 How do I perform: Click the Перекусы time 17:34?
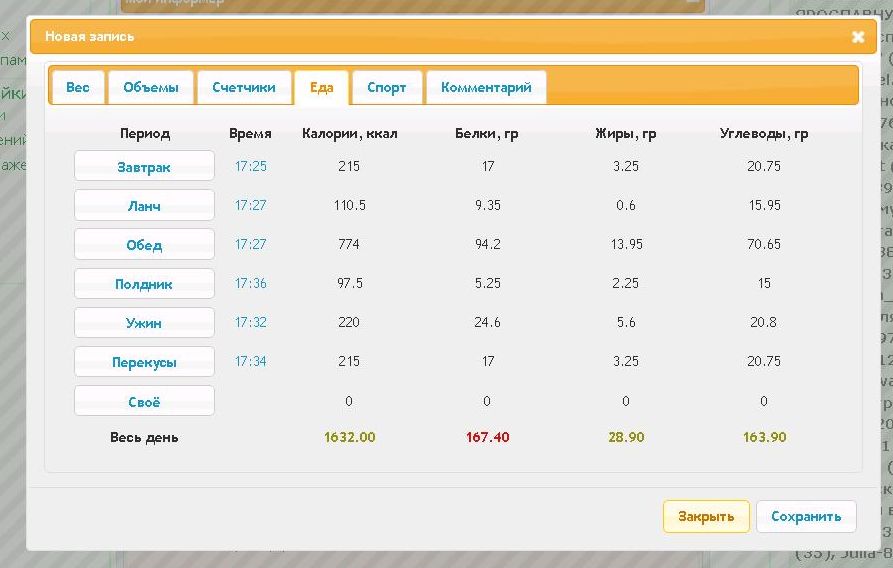click(x=251, y=361)
